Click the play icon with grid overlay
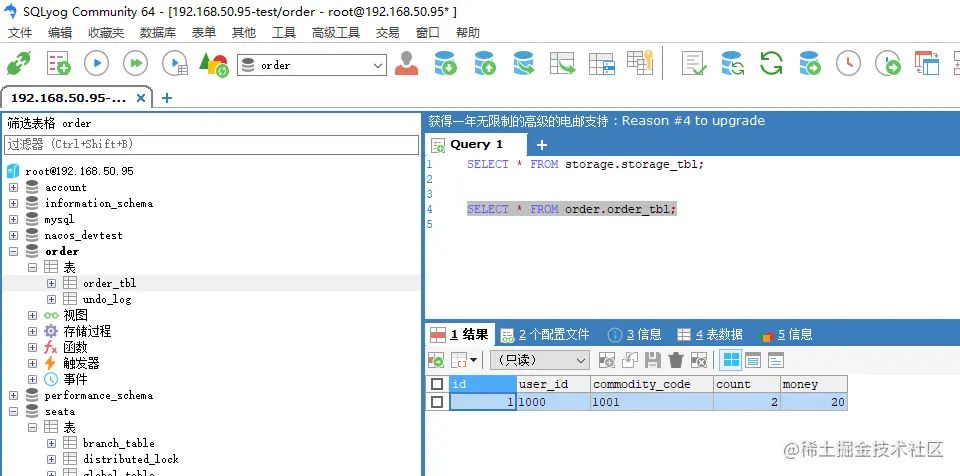 (x=174, y=64)
